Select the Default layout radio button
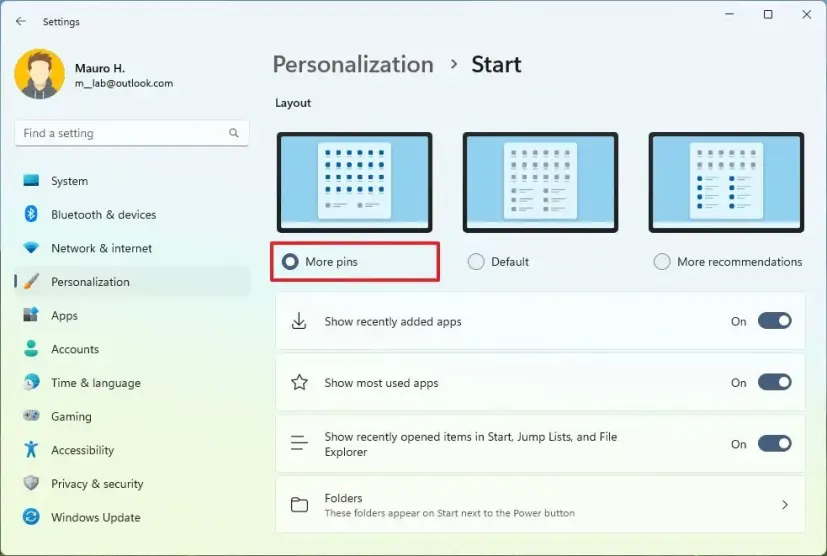Image resolution: width=827 pixels, height=556 pixels. (476, 262)
